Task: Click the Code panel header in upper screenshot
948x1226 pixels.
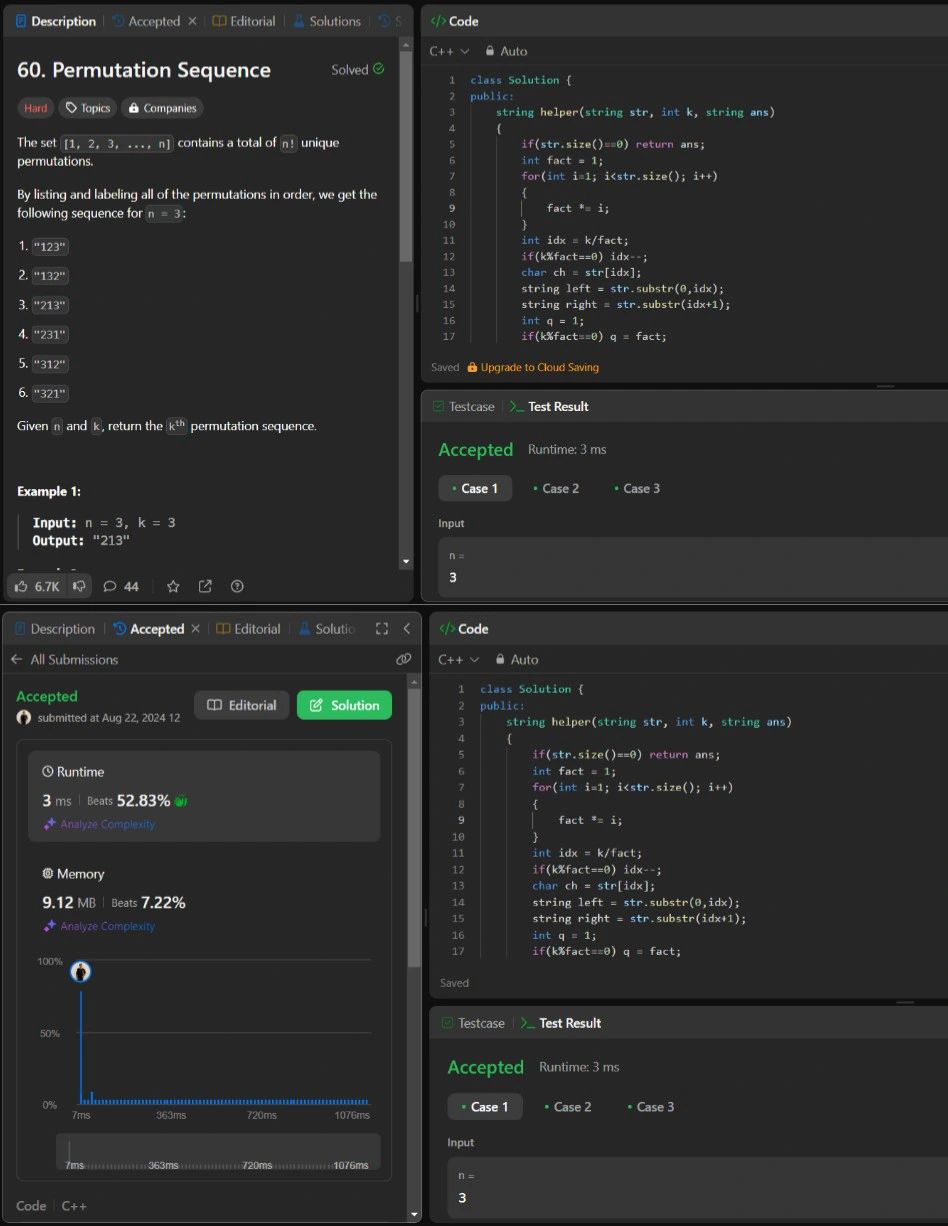Action: coord(455,21)
